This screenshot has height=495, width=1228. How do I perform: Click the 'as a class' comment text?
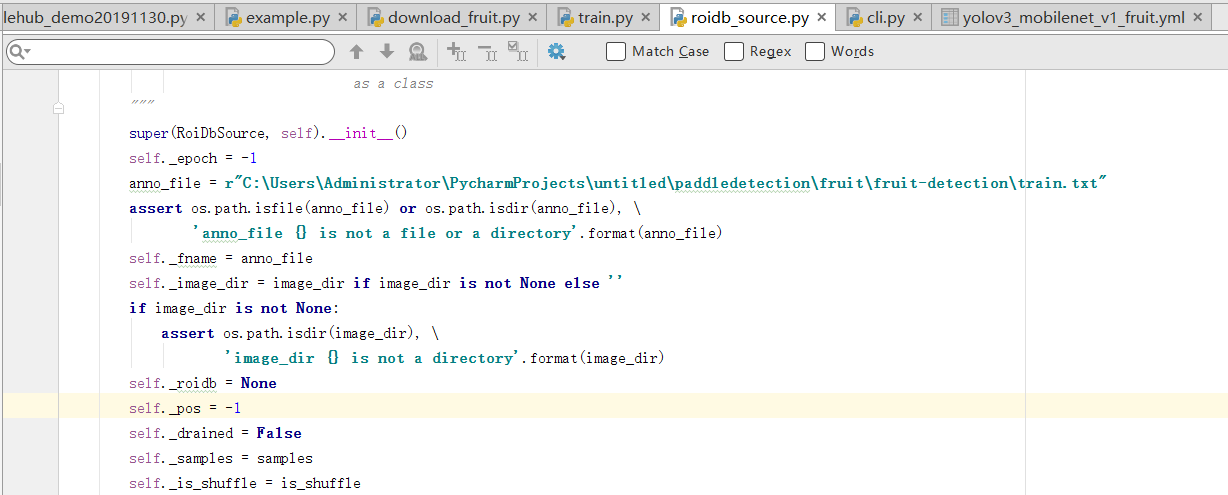pos(393,83)
